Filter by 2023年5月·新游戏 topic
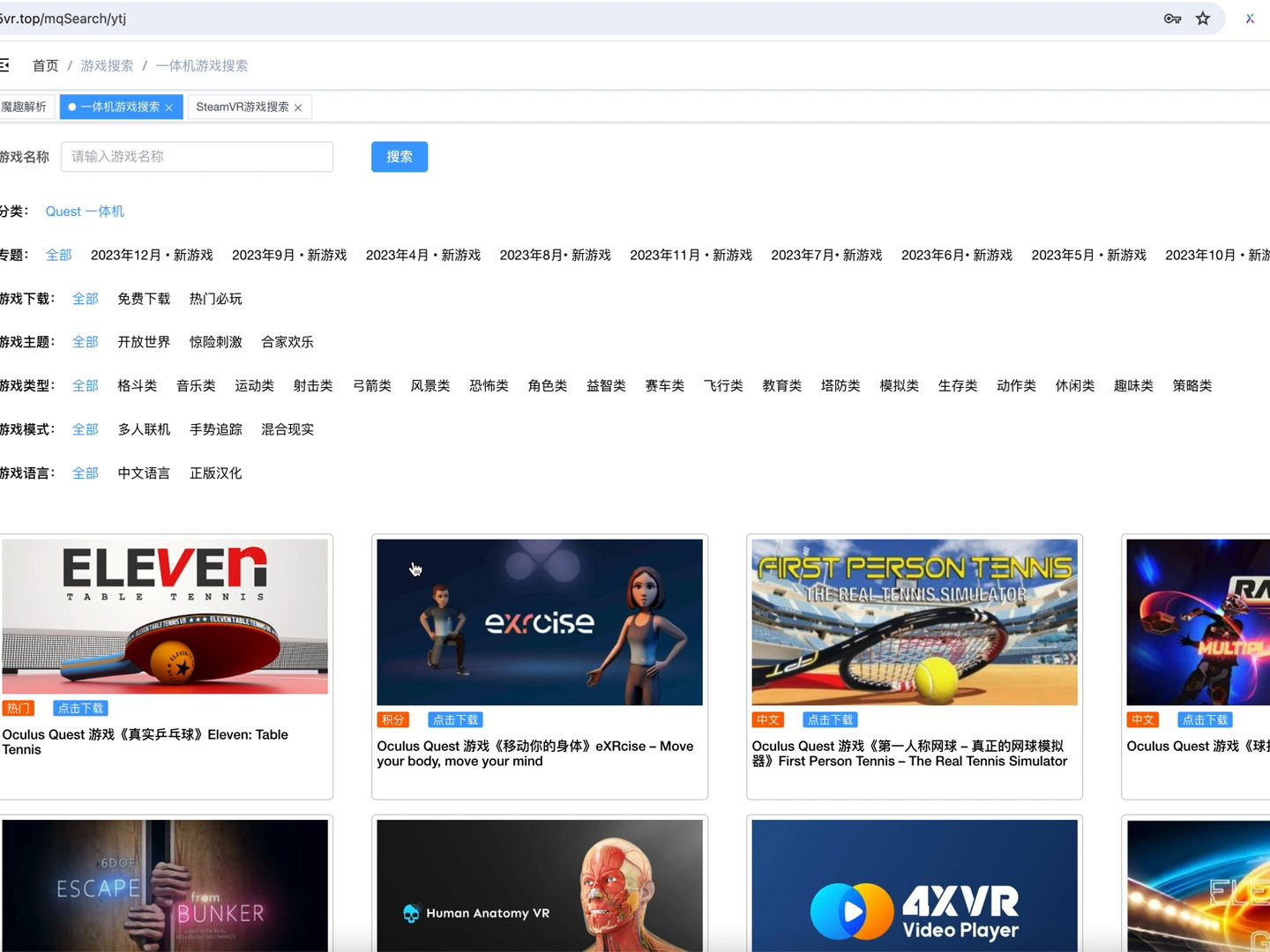This screenshot has width=1270, height=952. [x=1089, y=255]
